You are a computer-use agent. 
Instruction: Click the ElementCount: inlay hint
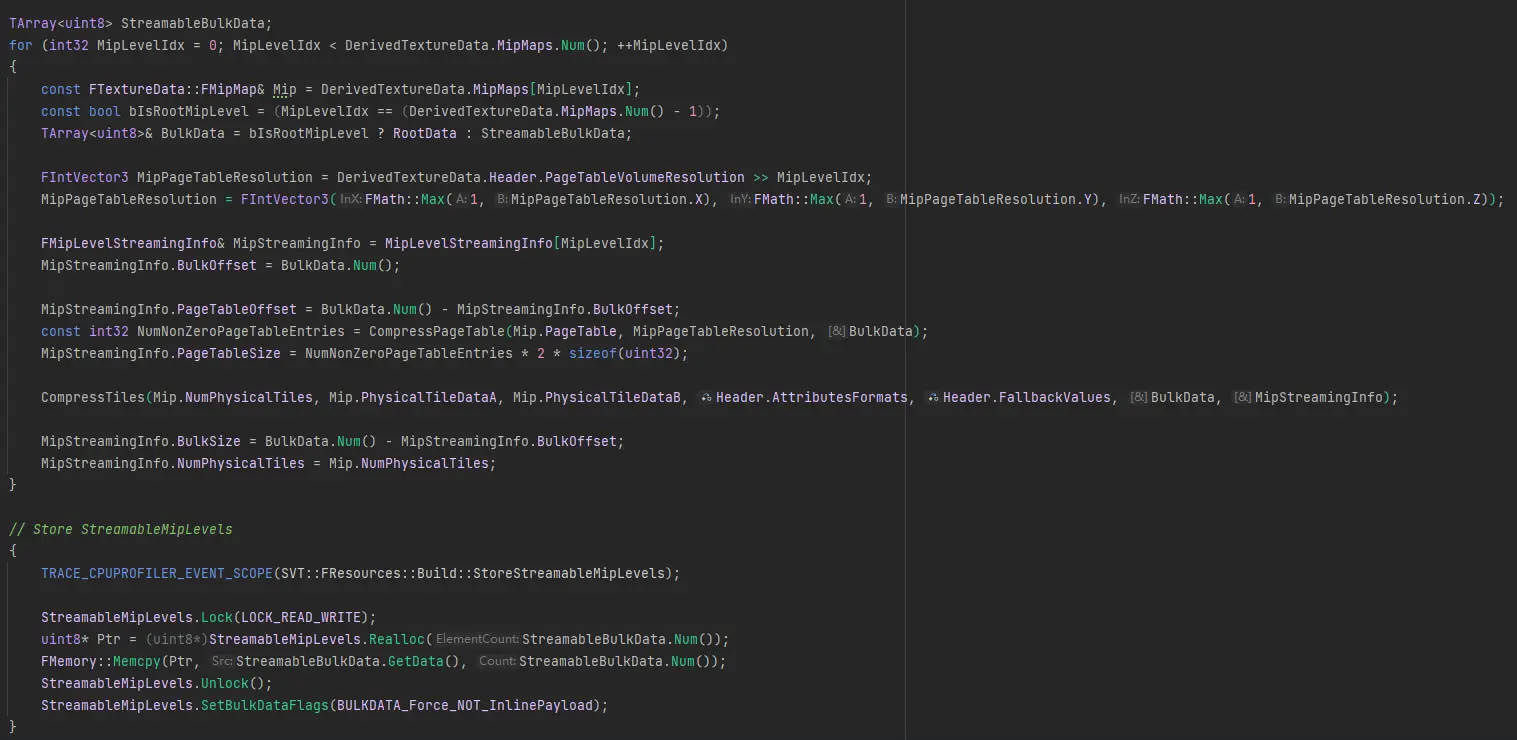[x=476, y=640]
